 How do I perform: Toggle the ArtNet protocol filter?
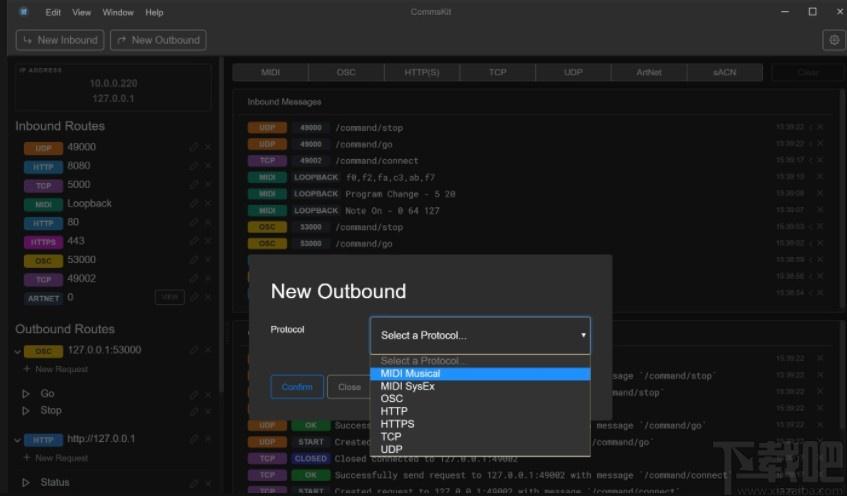click(649, 72)
